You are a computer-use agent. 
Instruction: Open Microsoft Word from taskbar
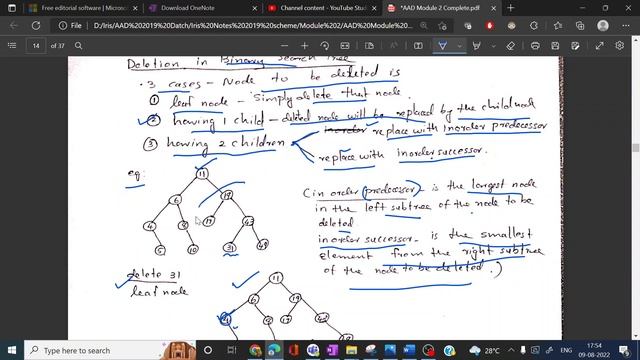point(409,350)
